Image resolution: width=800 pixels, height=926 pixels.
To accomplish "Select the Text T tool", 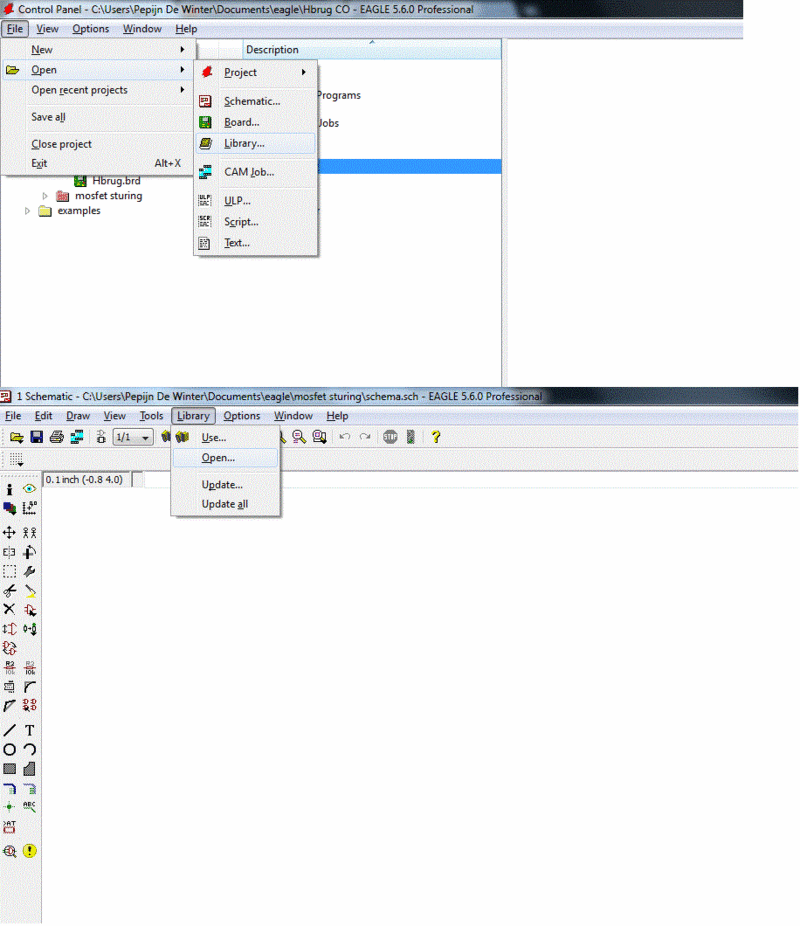I will click(30, 731).
